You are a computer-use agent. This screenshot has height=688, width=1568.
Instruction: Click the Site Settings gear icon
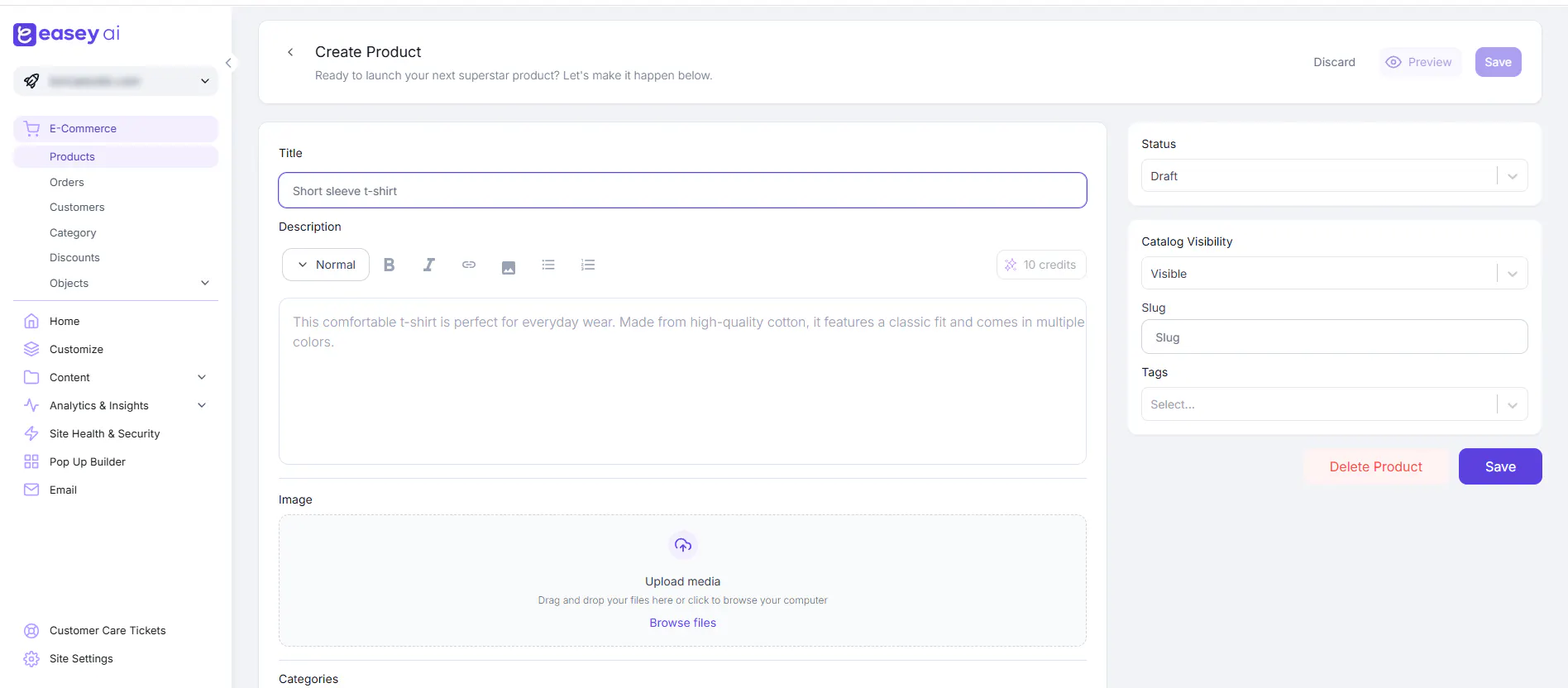click(31, 658)
